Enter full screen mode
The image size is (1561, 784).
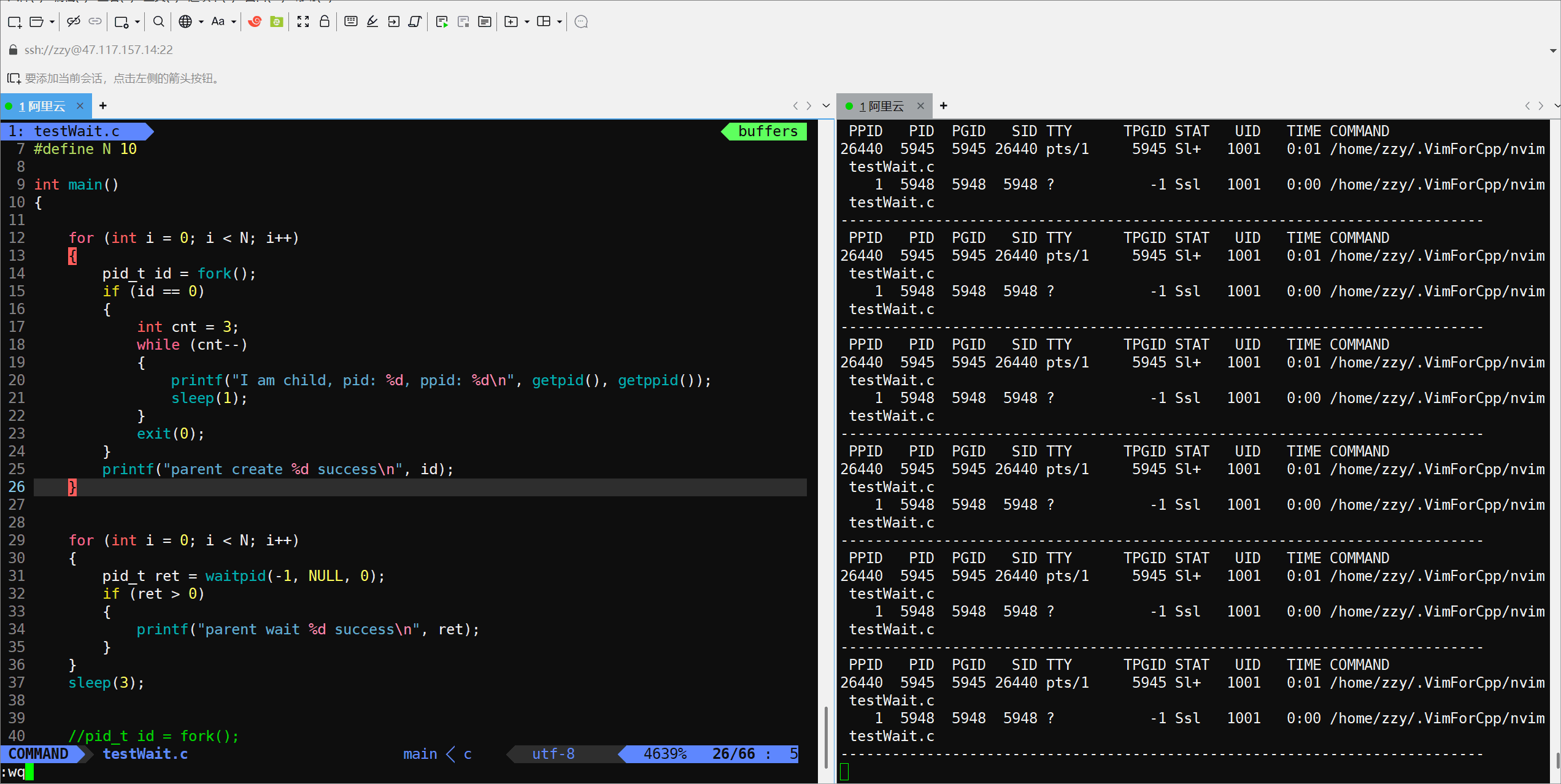click(303, 22)
